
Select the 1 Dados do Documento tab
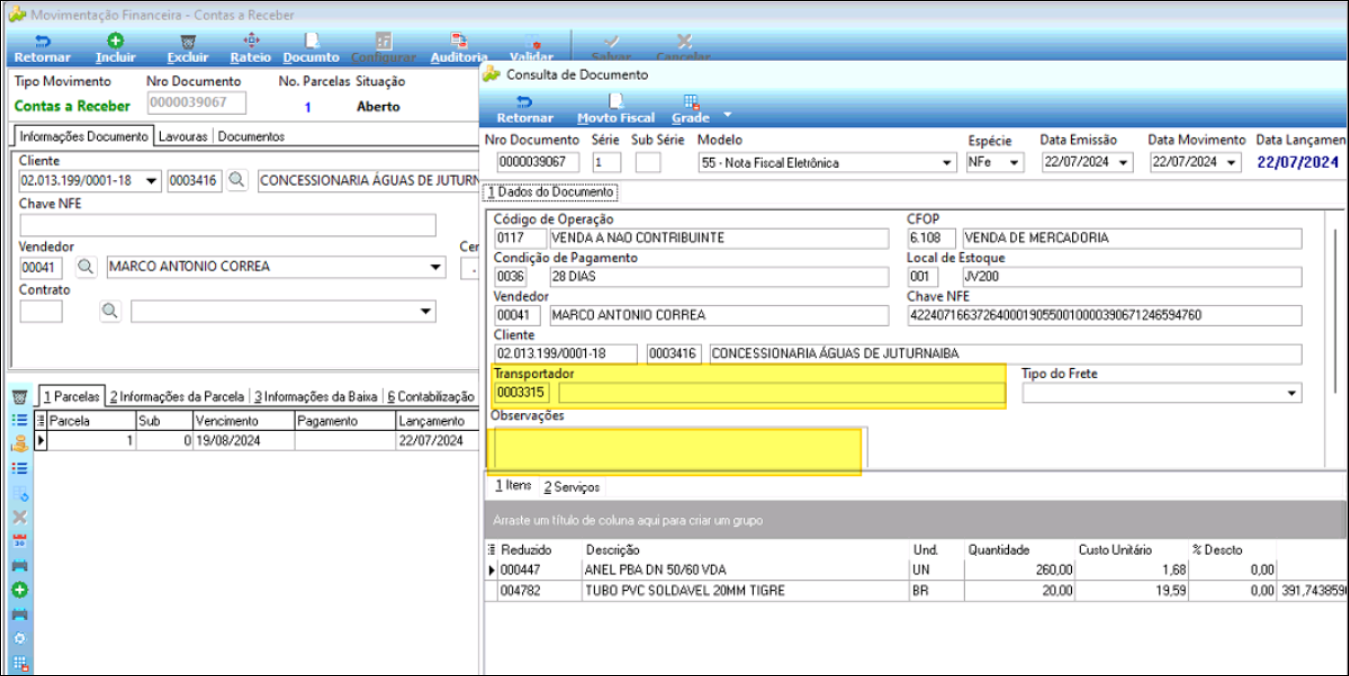tap(551, 192)
